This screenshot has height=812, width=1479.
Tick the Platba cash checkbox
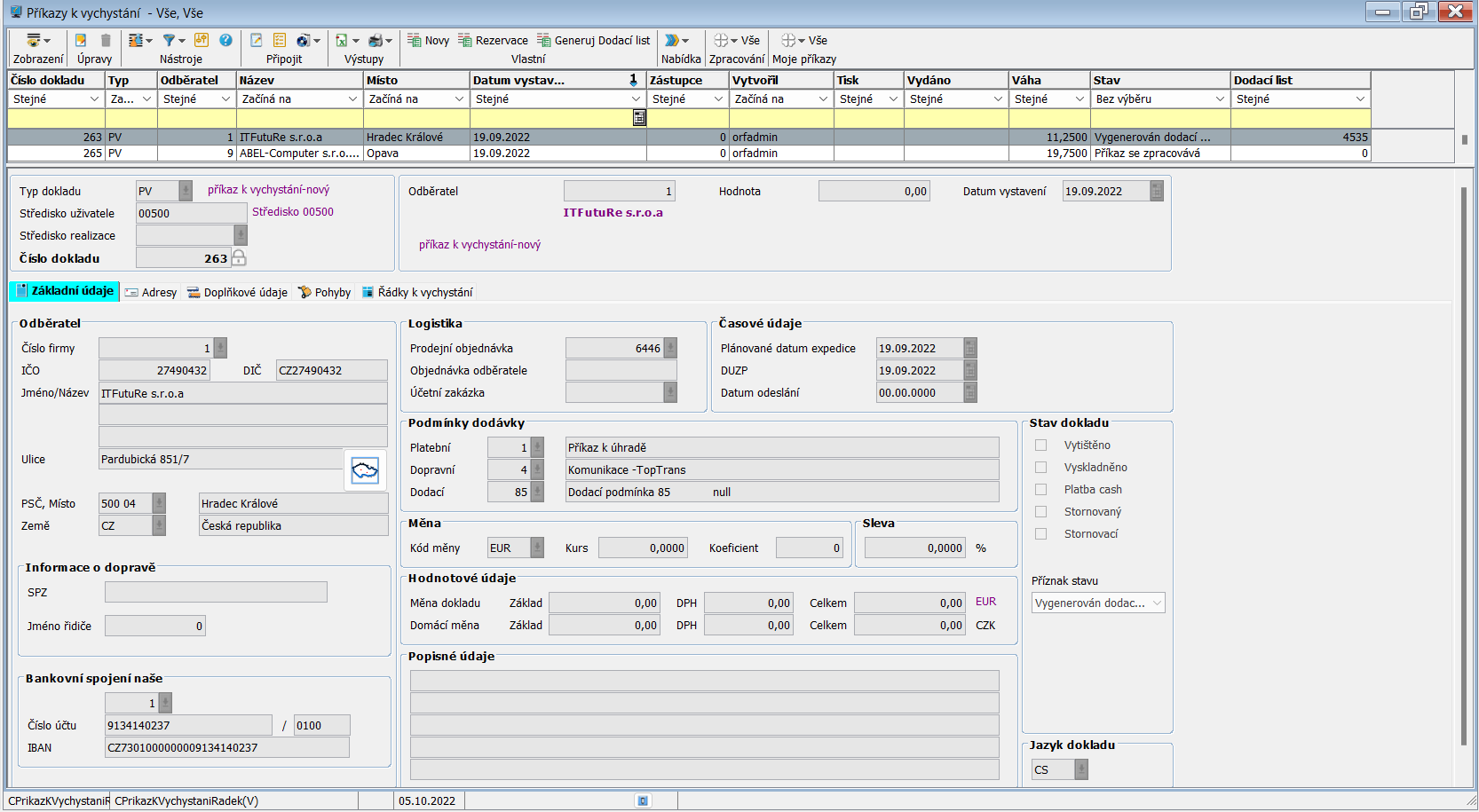pyautogui.click(x=1040, y=490)
